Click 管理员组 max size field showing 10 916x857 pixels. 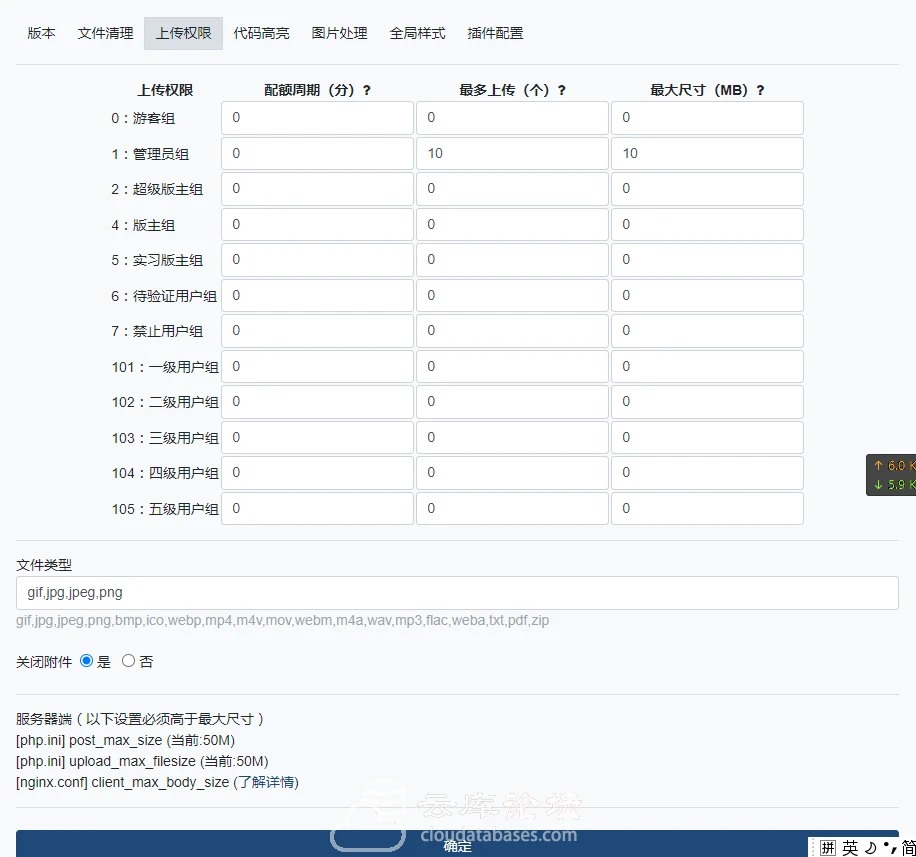click(707, 154)
